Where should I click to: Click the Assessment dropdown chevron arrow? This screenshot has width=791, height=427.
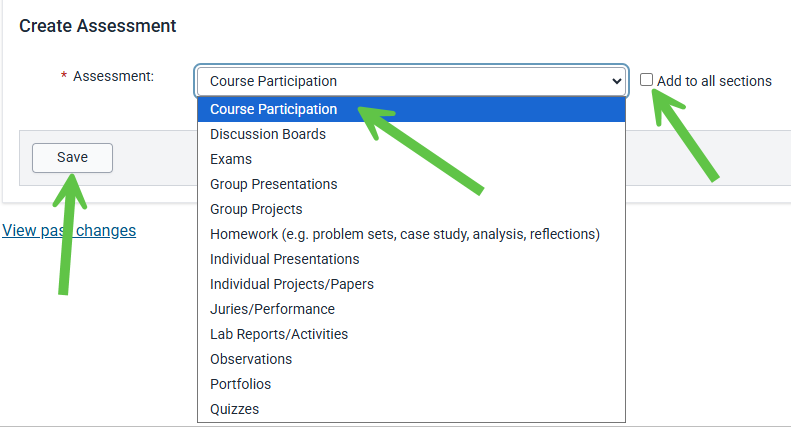coord(616,81)
